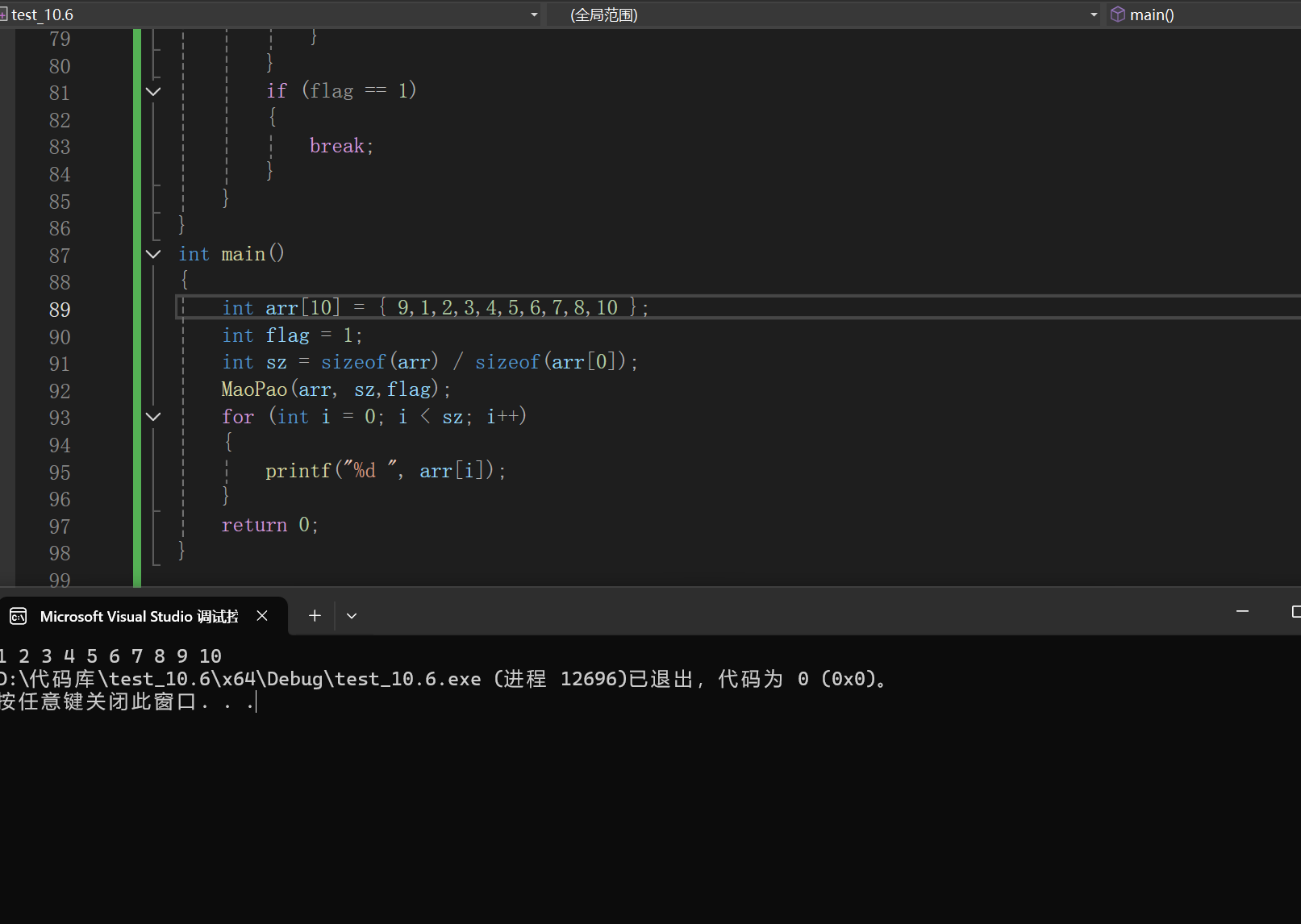Click line number 92 in the gutter
The width and height of the screenshot is (1301, 924).
[60, 391]
